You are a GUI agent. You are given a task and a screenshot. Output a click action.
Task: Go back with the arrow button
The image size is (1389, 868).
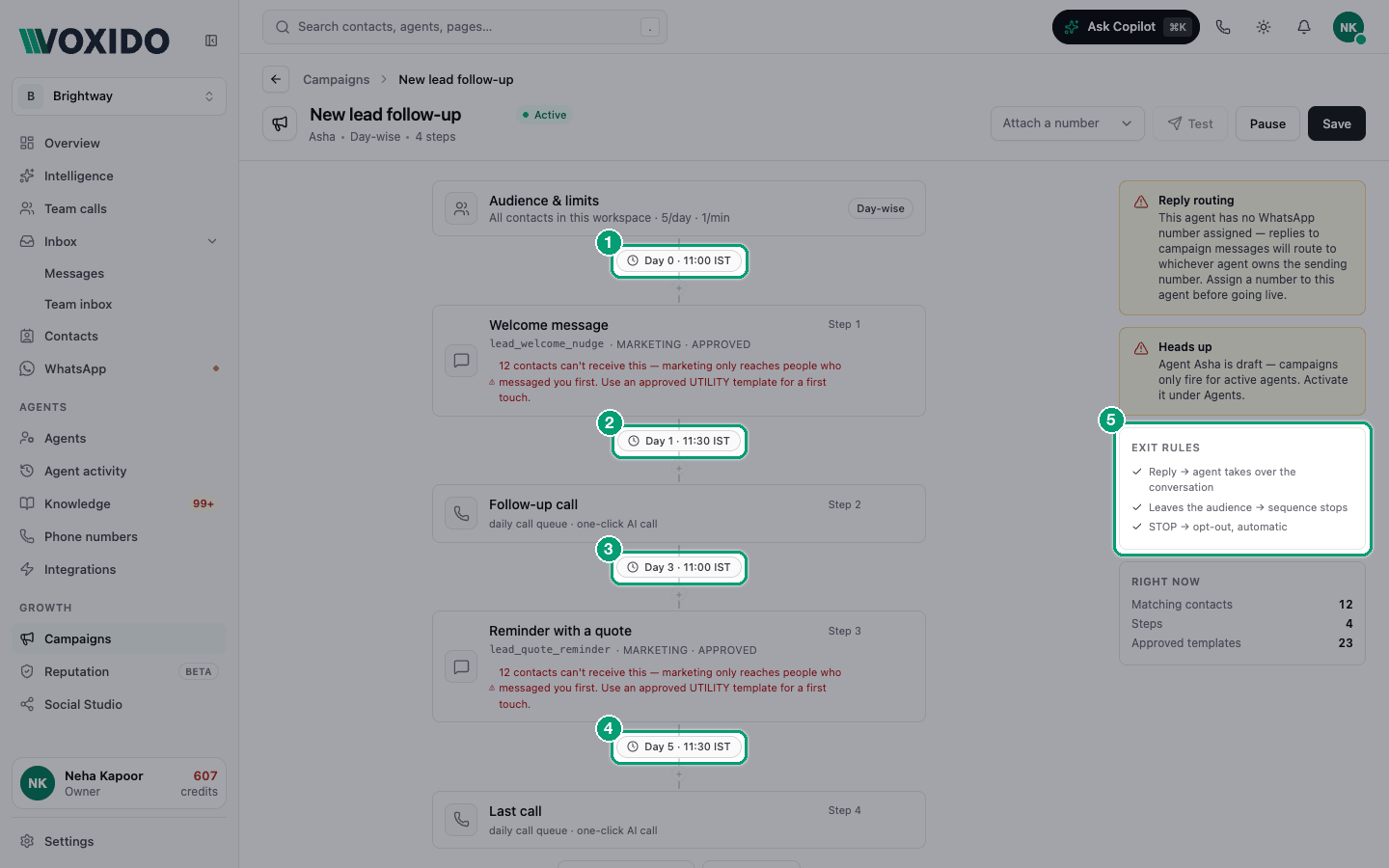(x=276, y=79)
